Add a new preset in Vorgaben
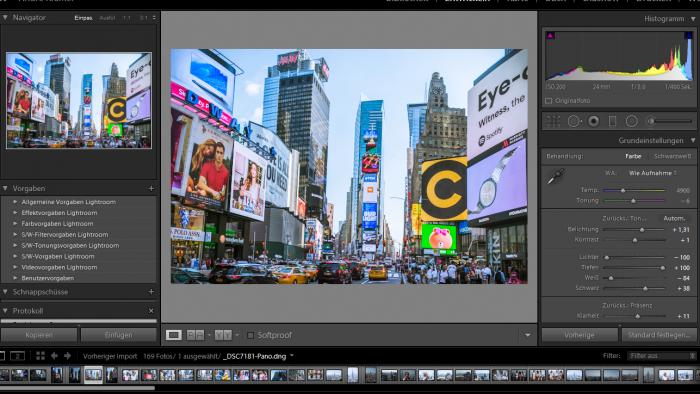 click(151, 188)
